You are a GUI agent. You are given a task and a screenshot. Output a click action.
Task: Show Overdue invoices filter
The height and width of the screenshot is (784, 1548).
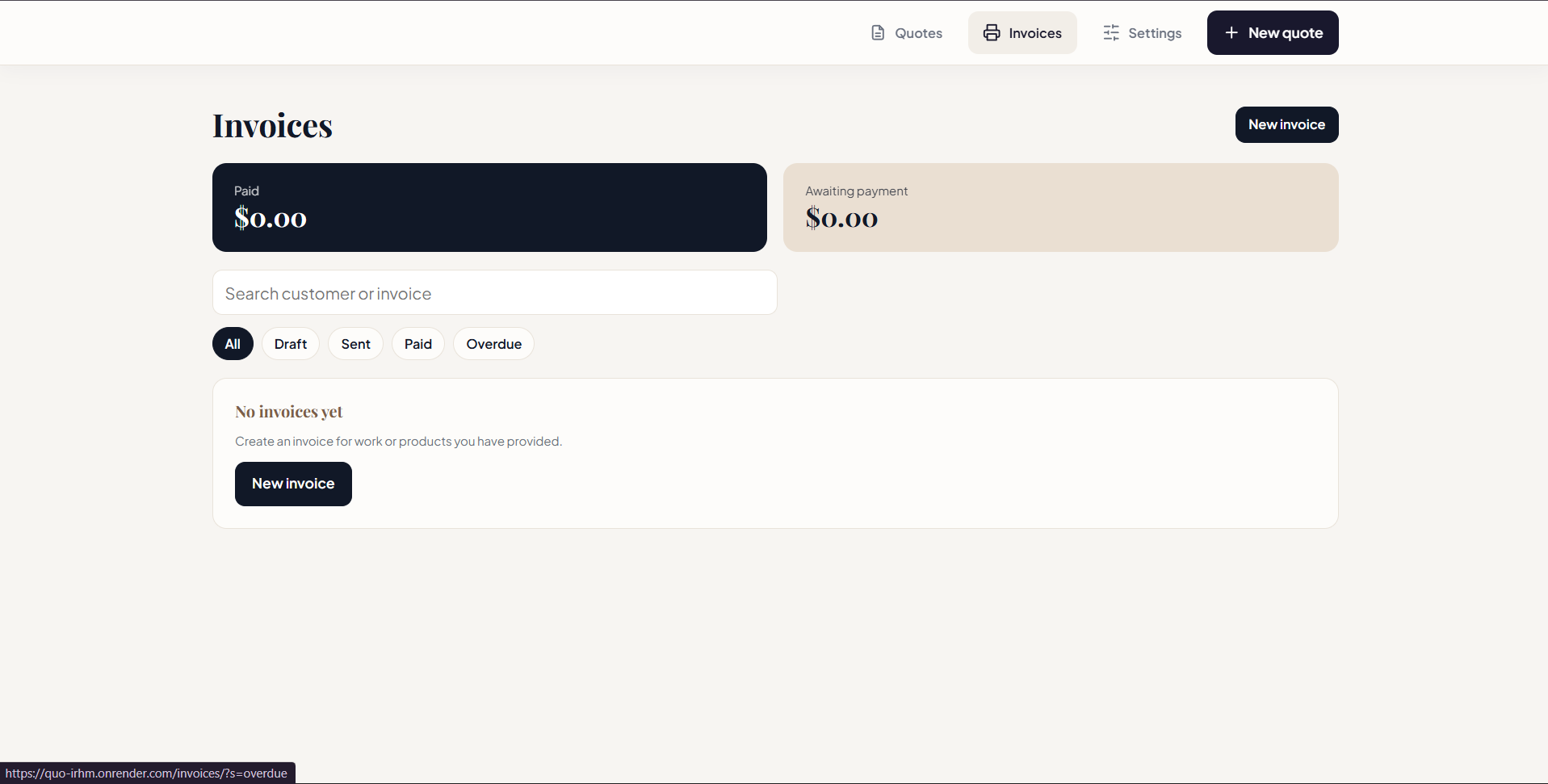[493, 344]
